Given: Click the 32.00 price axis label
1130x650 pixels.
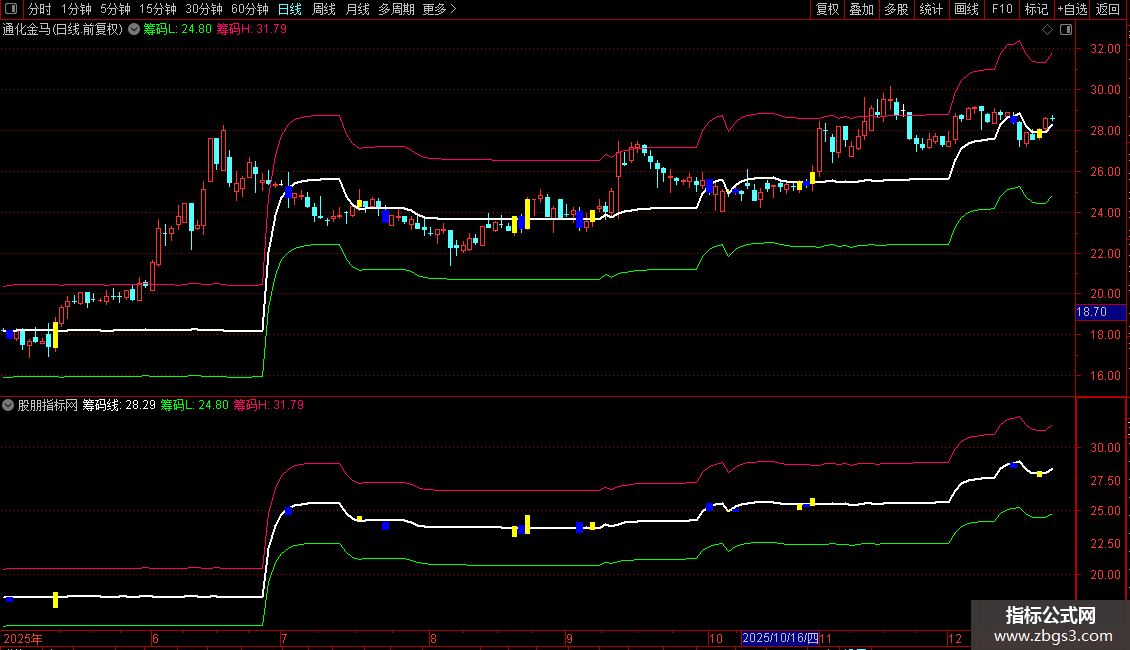Looking at the screenshot, I should pyautogui.click(x=1105, y=48).
